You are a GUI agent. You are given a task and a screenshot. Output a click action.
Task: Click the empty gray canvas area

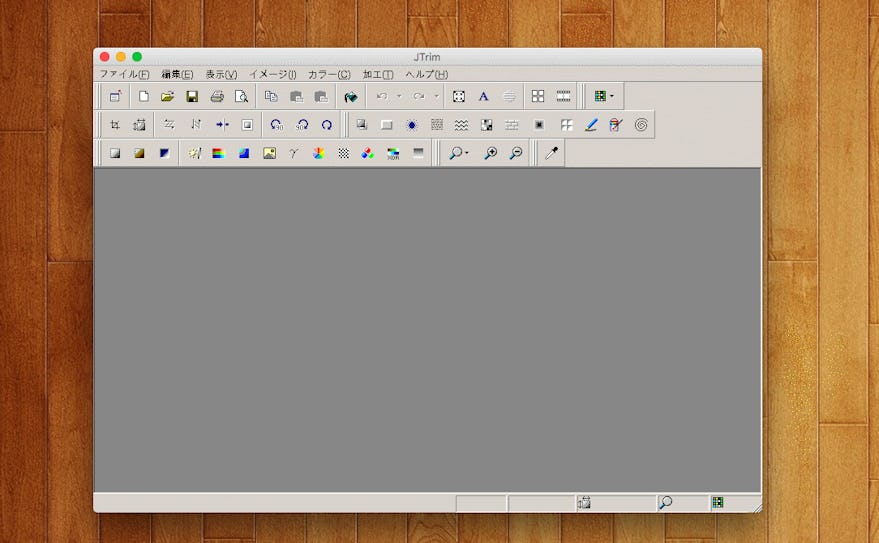pos(427,330)
